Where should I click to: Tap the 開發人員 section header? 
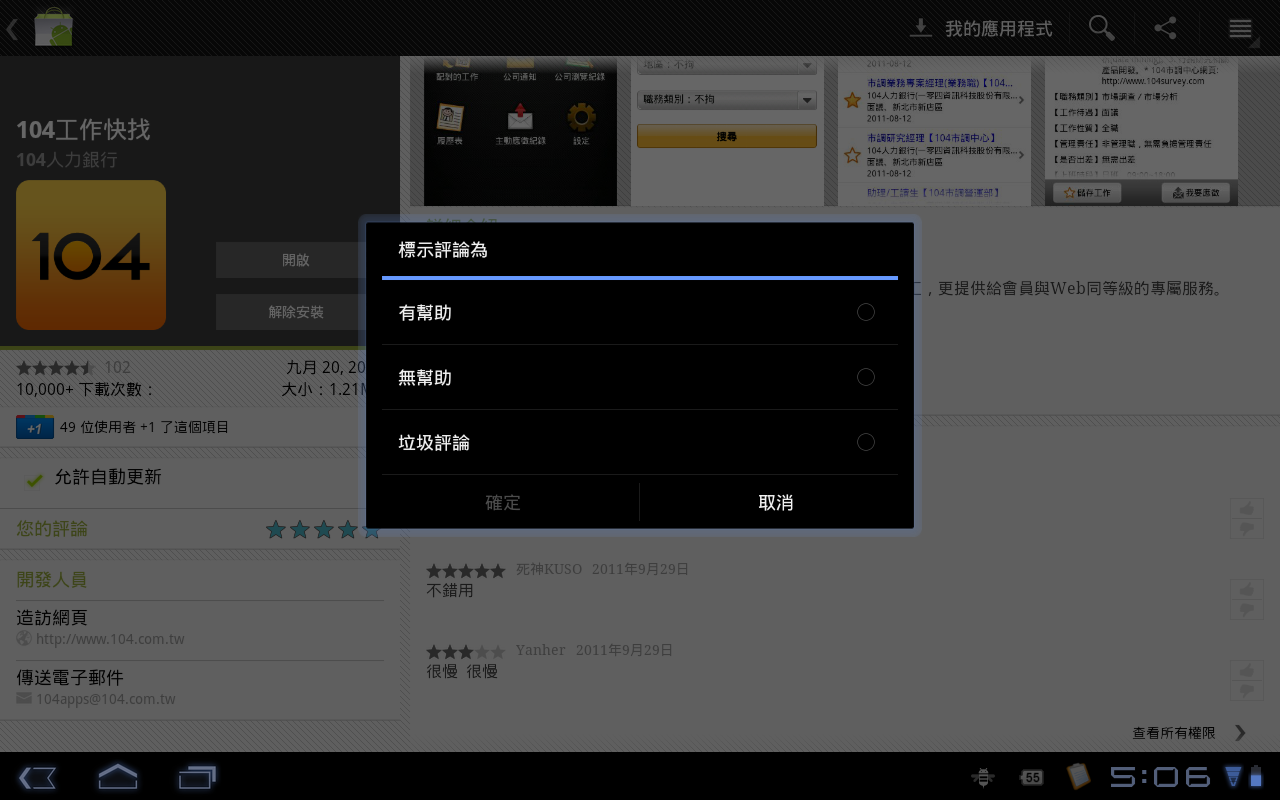[x=52, y=580]
